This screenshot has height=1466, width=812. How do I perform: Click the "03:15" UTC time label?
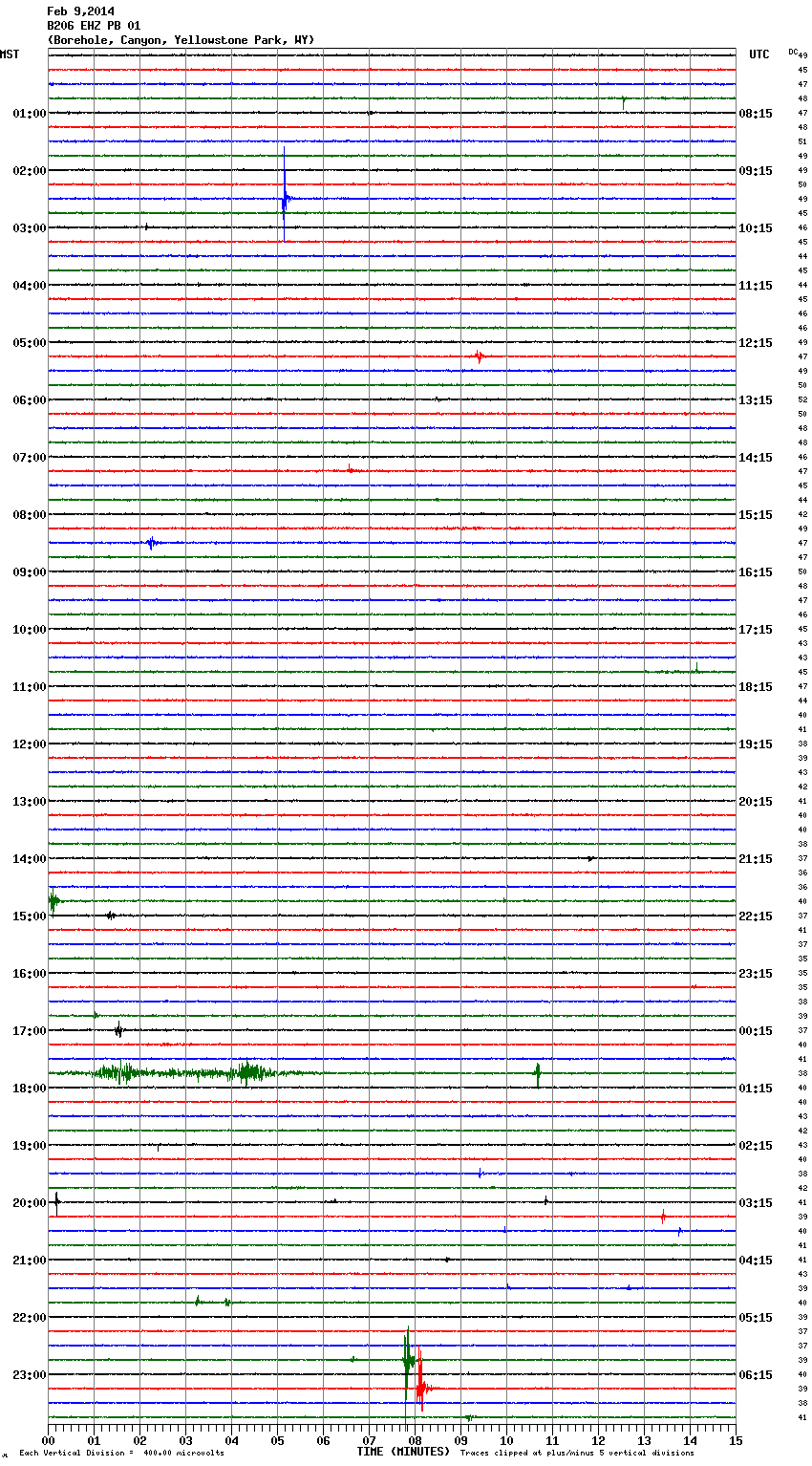coord(756,1203)
